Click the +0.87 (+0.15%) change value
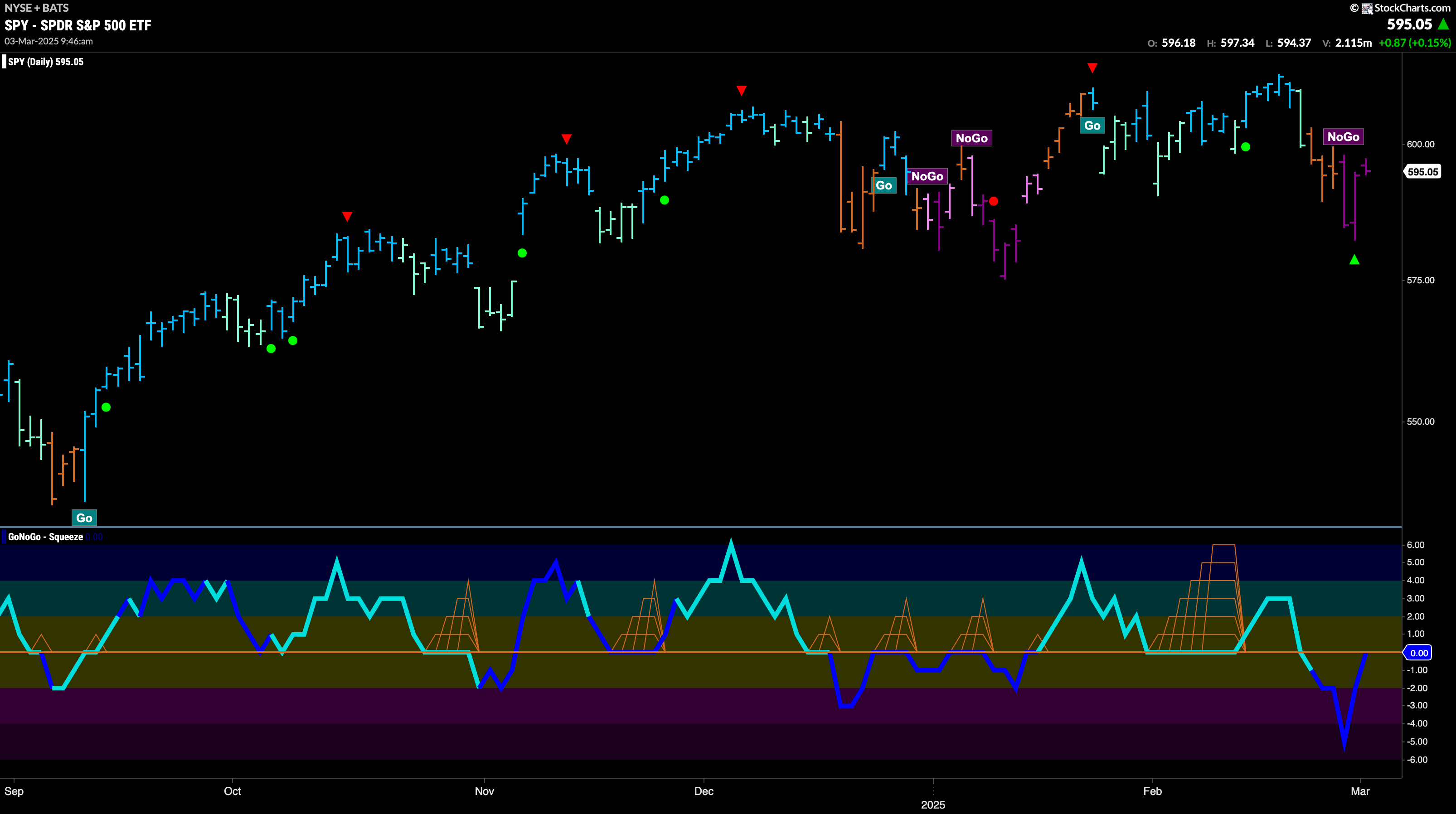 tap(1415, 43)
